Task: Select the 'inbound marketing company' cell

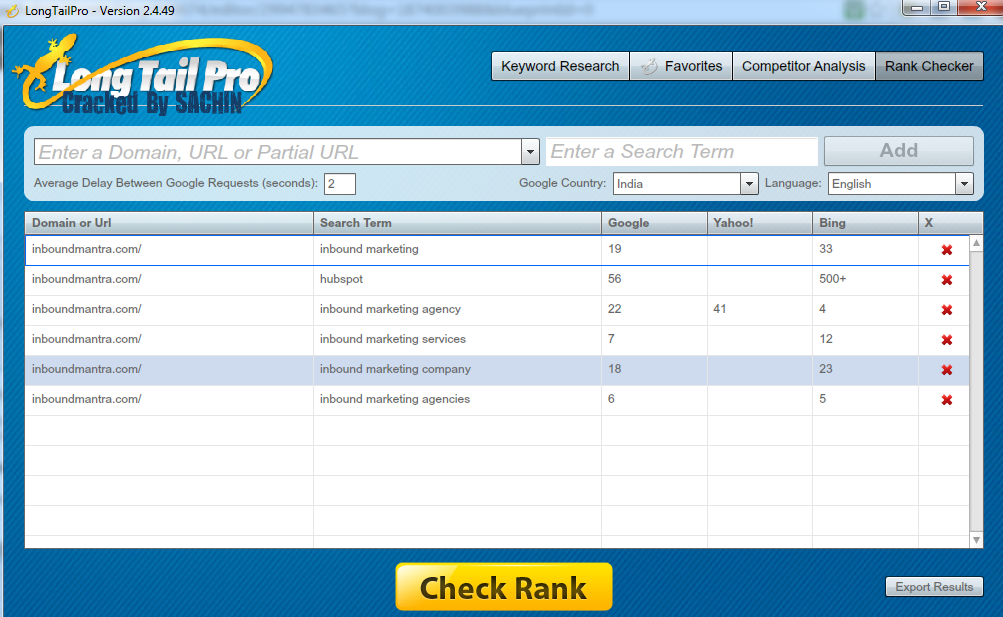Action: pyautogui.click(x=457, y=370)
